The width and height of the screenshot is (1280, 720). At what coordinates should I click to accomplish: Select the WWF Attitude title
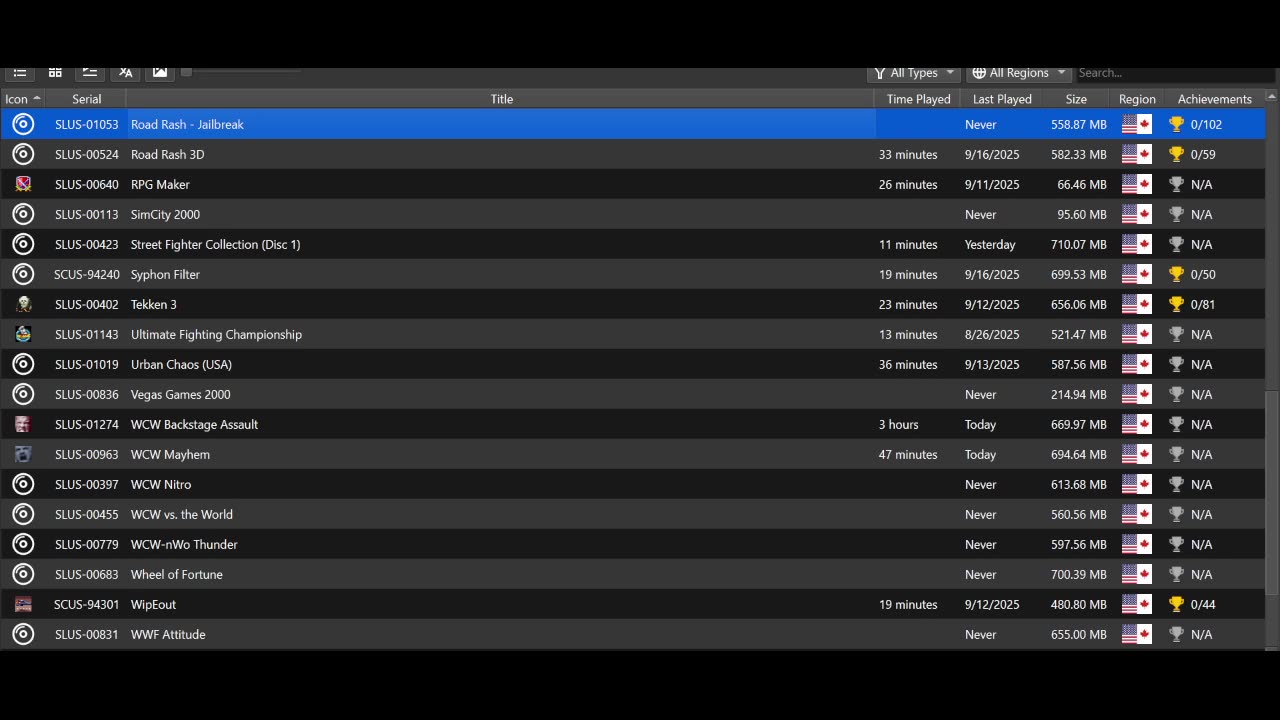click(x=168, y=634)
